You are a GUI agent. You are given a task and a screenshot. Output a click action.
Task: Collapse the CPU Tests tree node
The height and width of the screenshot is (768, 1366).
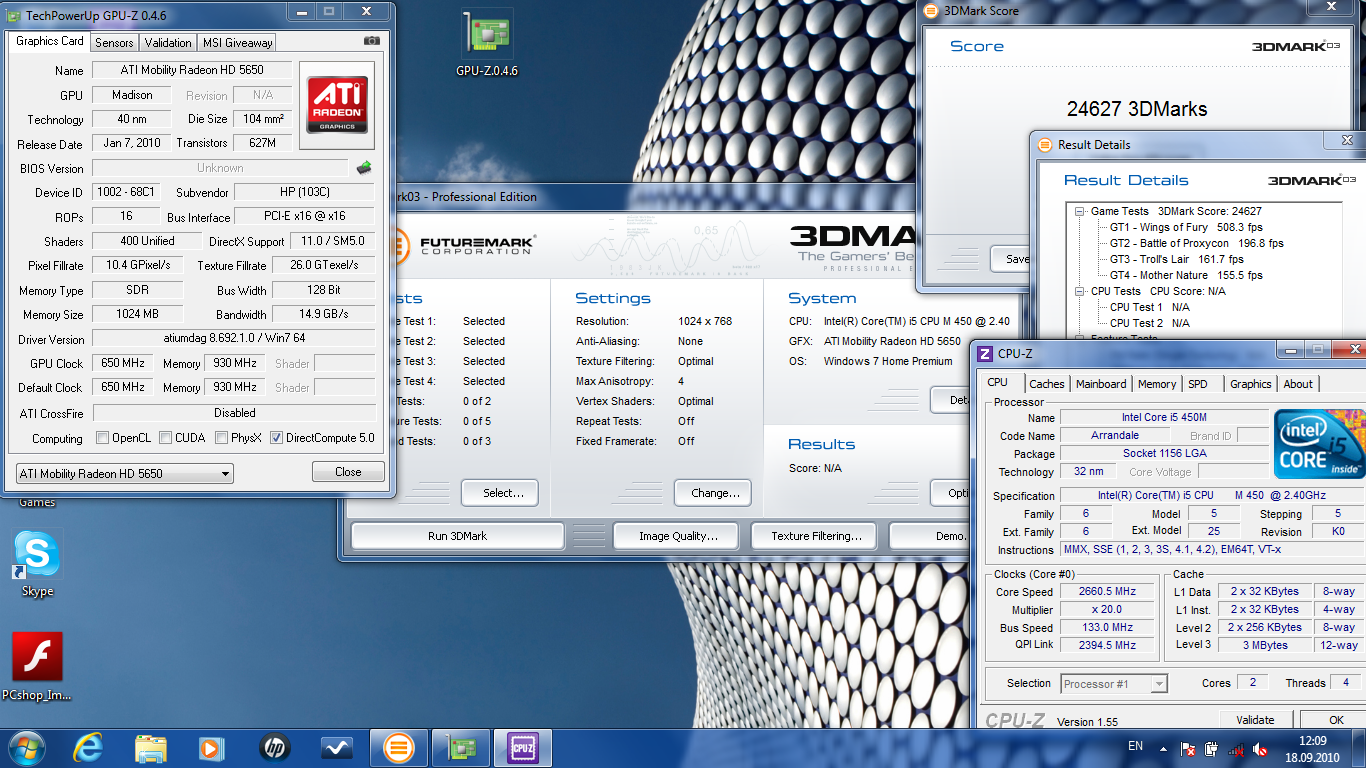[x=1080, y=291]
